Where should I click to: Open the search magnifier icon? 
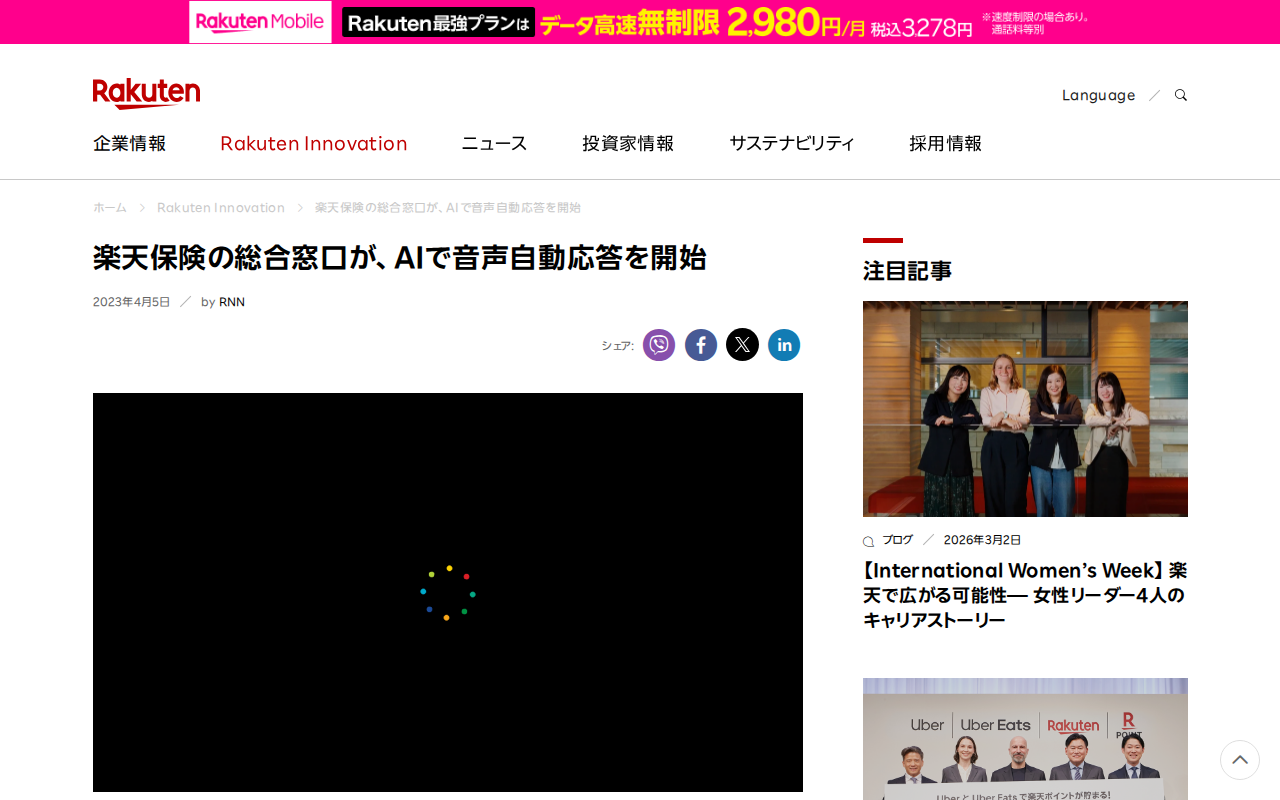[x=1181, y=95]
